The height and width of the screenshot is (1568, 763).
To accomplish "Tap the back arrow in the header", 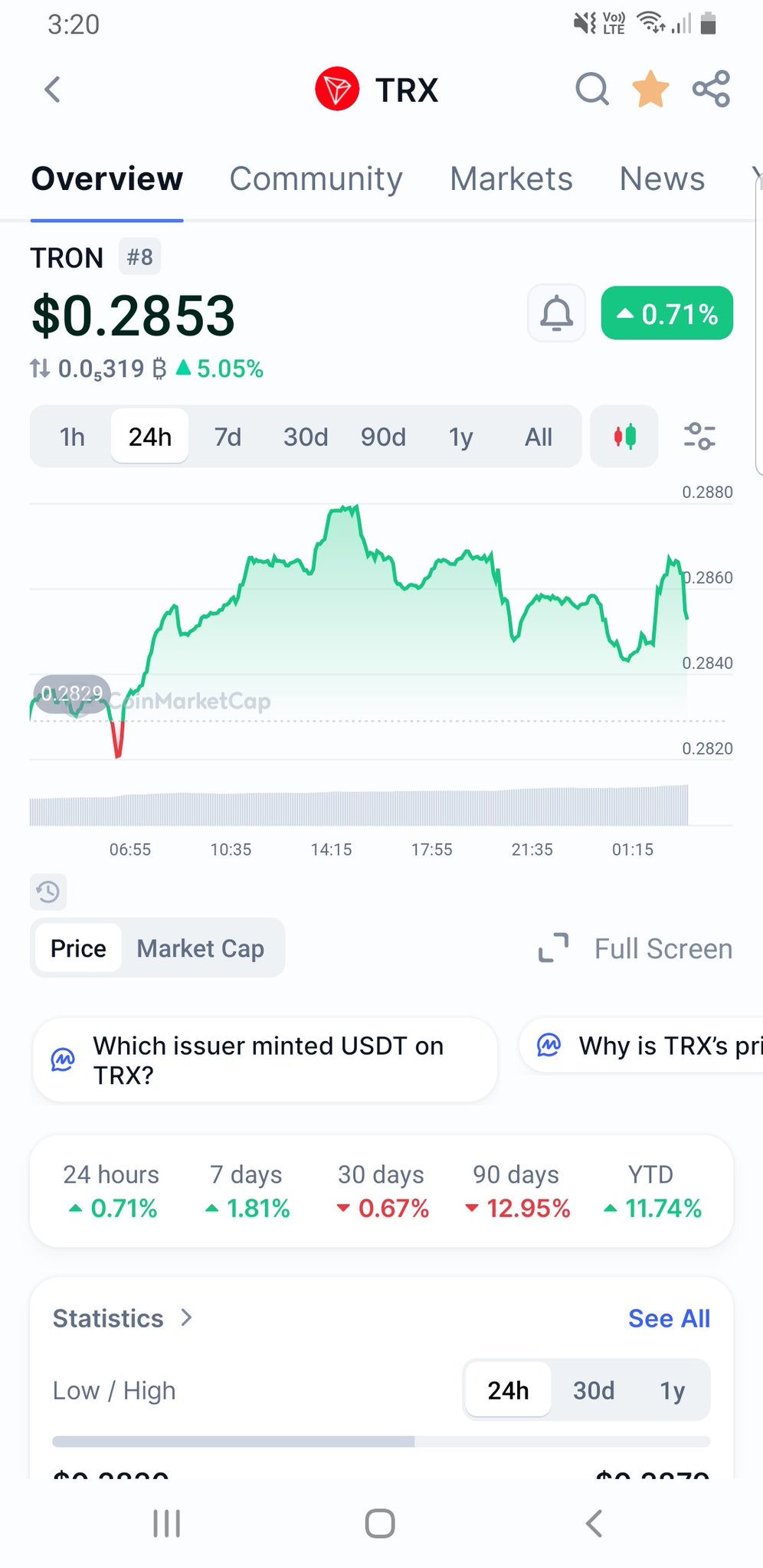I will [52, 90].
